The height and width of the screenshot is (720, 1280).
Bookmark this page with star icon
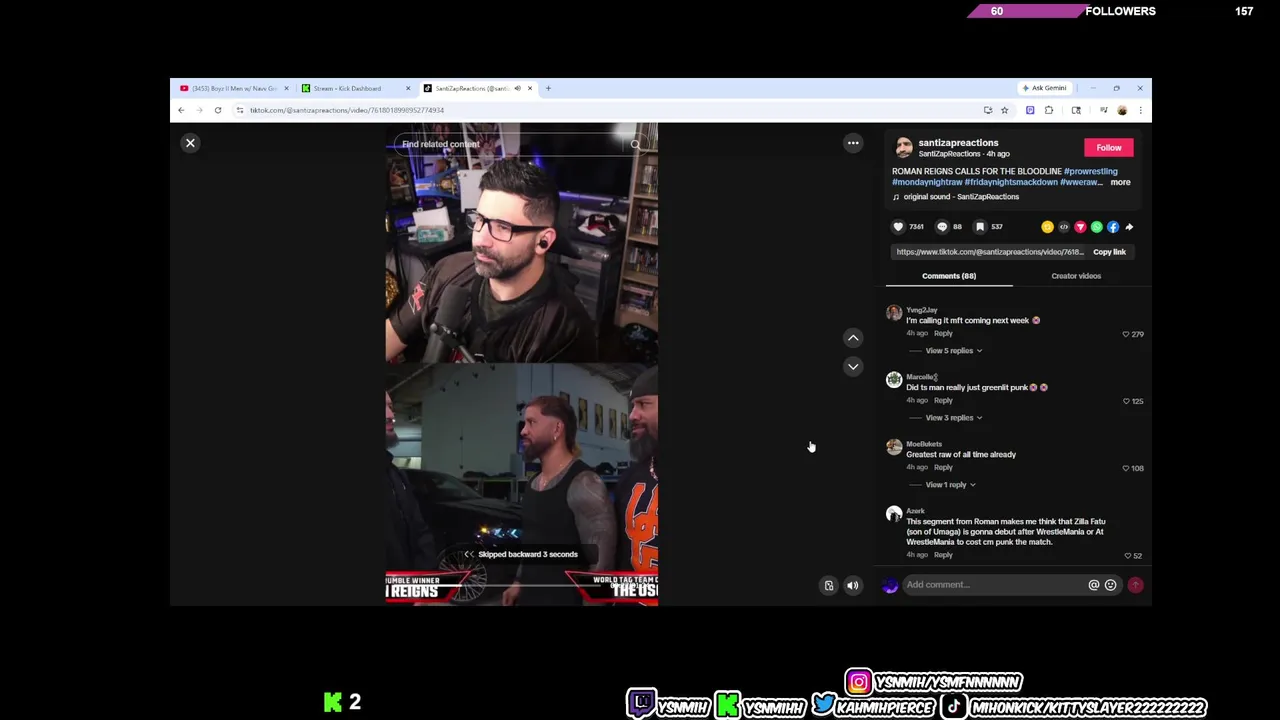pos(1004,110)
